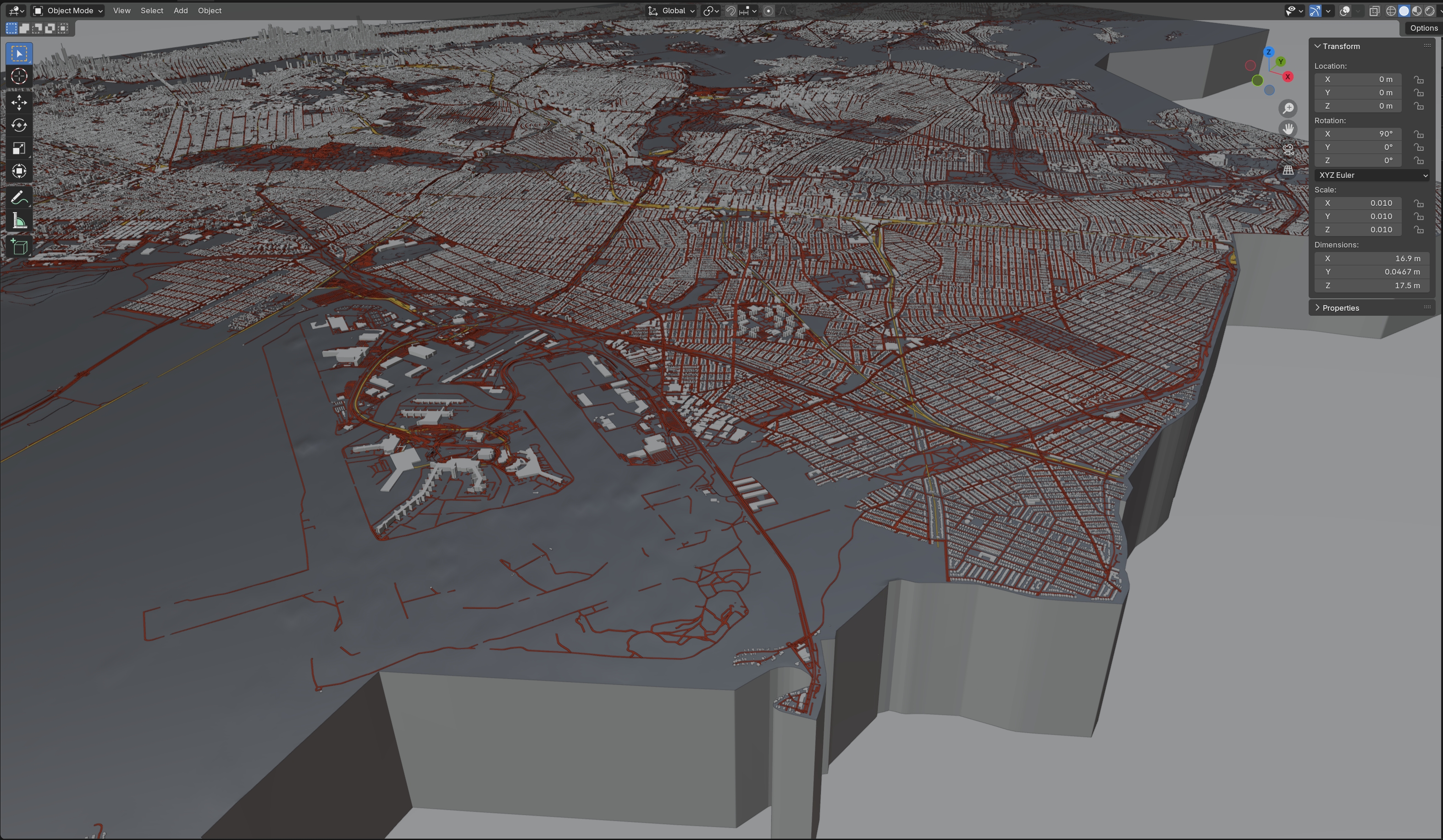
Task: Open the Select menu
Action: coord(152,11)
